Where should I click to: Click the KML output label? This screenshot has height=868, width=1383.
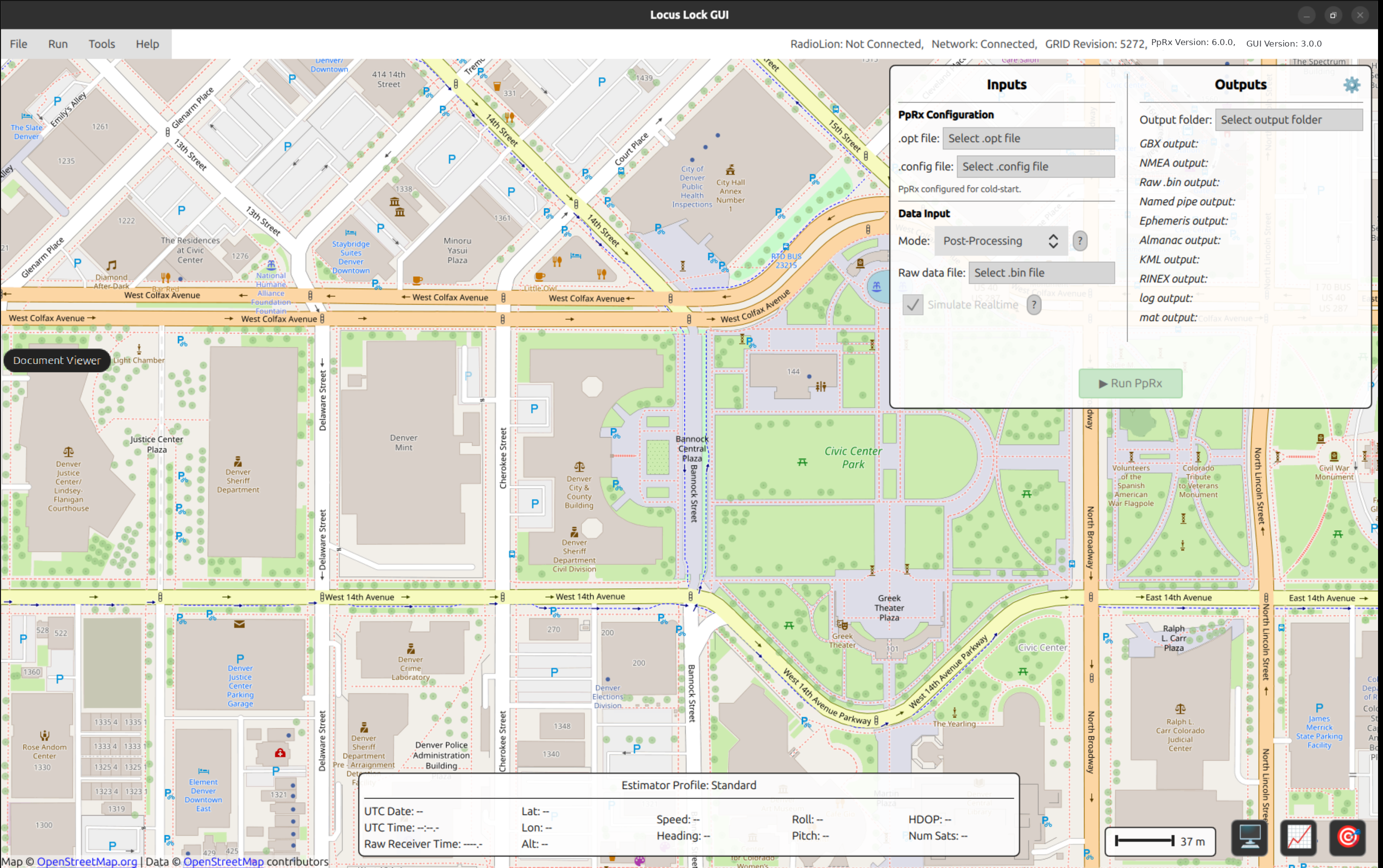pos(1170,259)
